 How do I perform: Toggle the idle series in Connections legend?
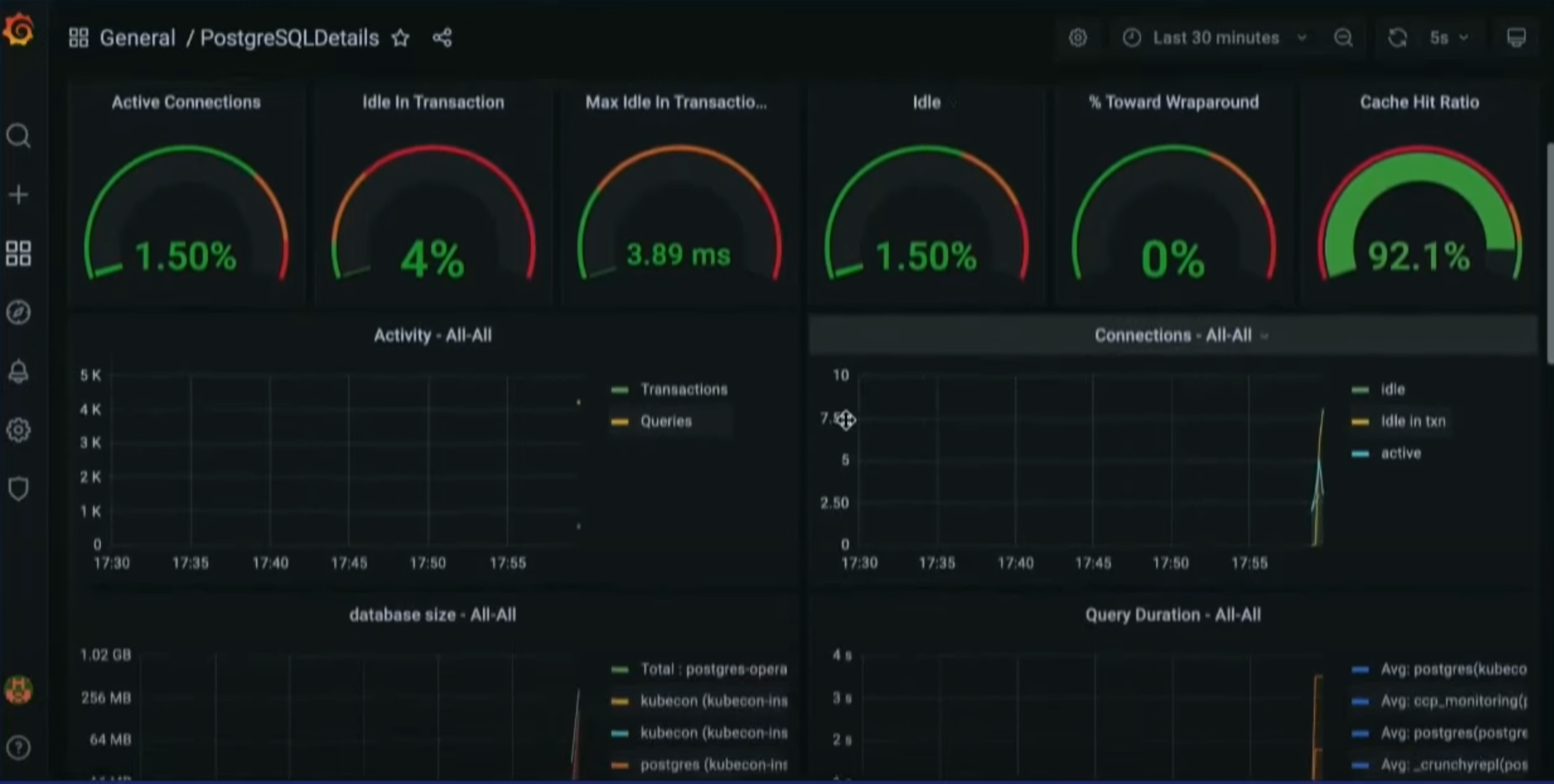pyautogui.click(x=1393, y=389)
